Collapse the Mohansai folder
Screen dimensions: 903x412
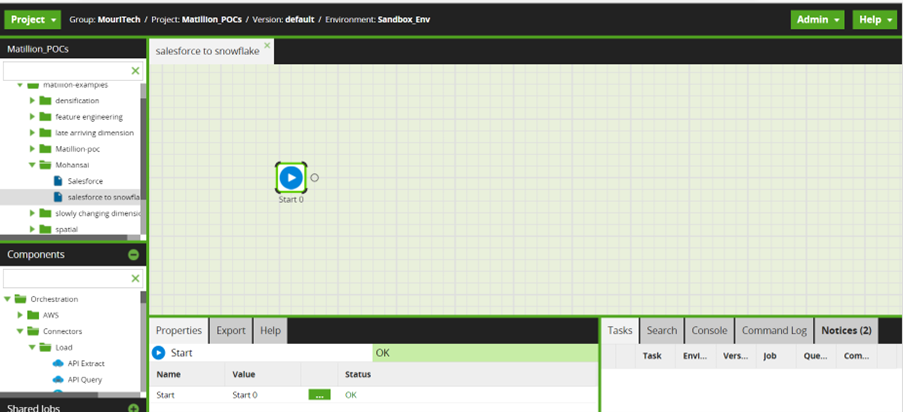coord(33,165)
